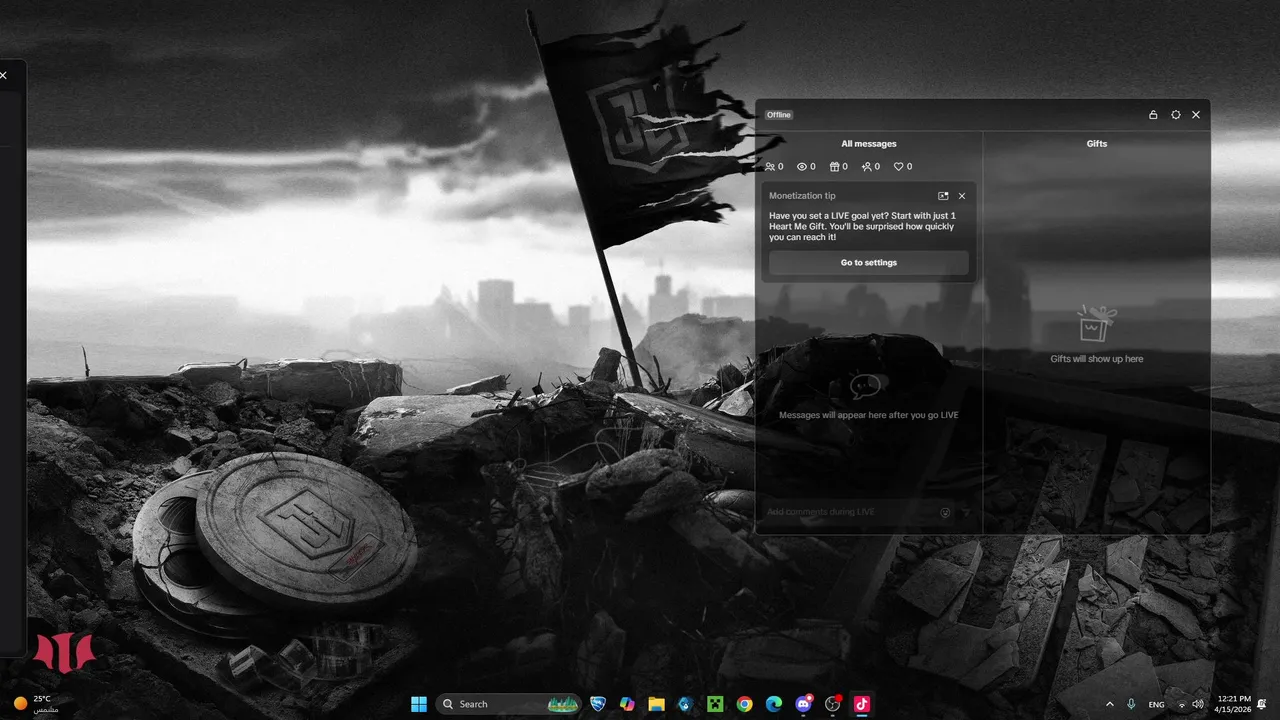The height and width of the screenshot is (720, 1280).
Task: Click the microphone tray icon
Action: pos(1131,704)
